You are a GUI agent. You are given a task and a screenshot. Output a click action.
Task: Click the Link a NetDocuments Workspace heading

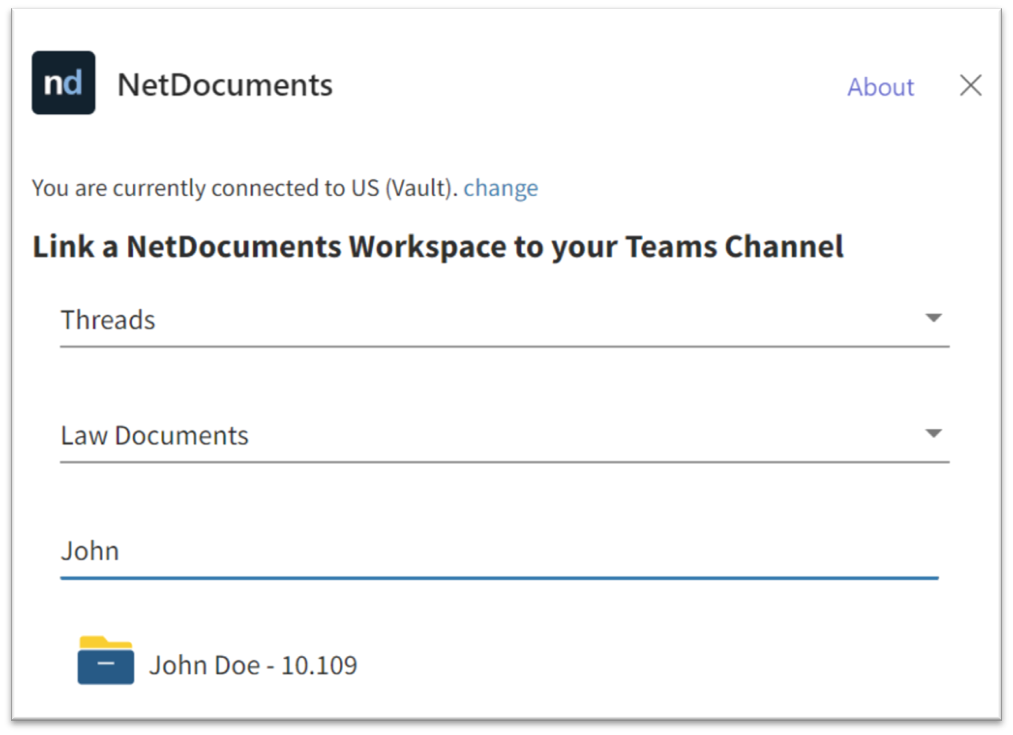[438, 247]
